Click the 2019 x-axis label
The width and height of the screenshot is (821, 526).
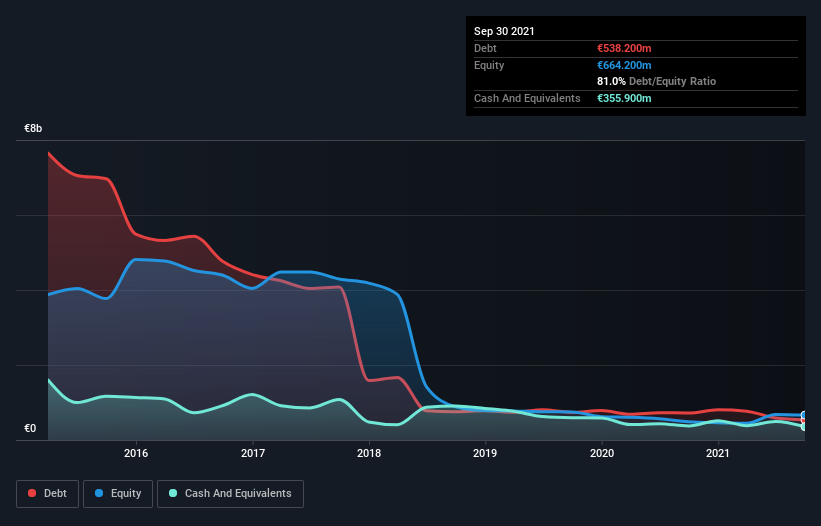(485, 453)
